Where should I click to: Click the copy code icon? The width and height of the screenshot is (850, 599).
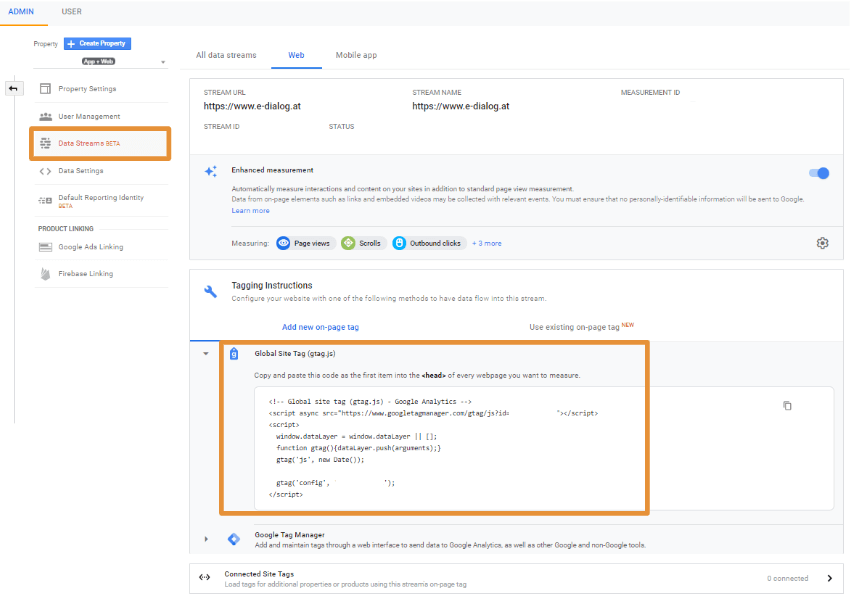[x=787, y=405]
